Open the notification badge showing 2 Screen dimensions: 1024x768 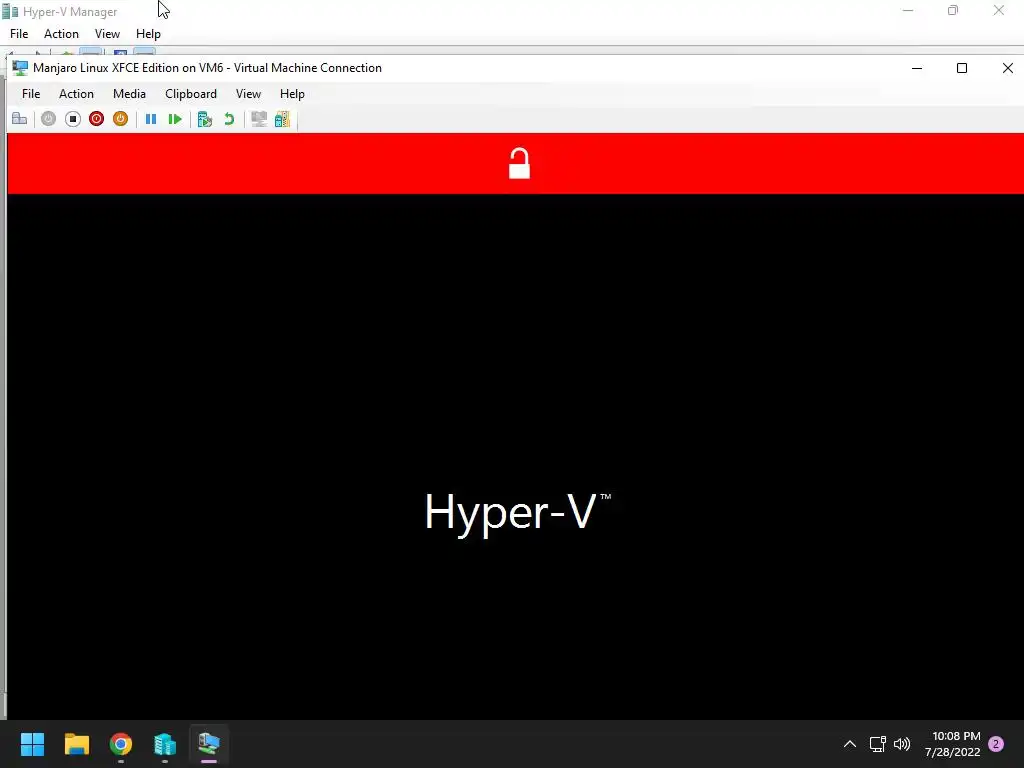[996, 744]
